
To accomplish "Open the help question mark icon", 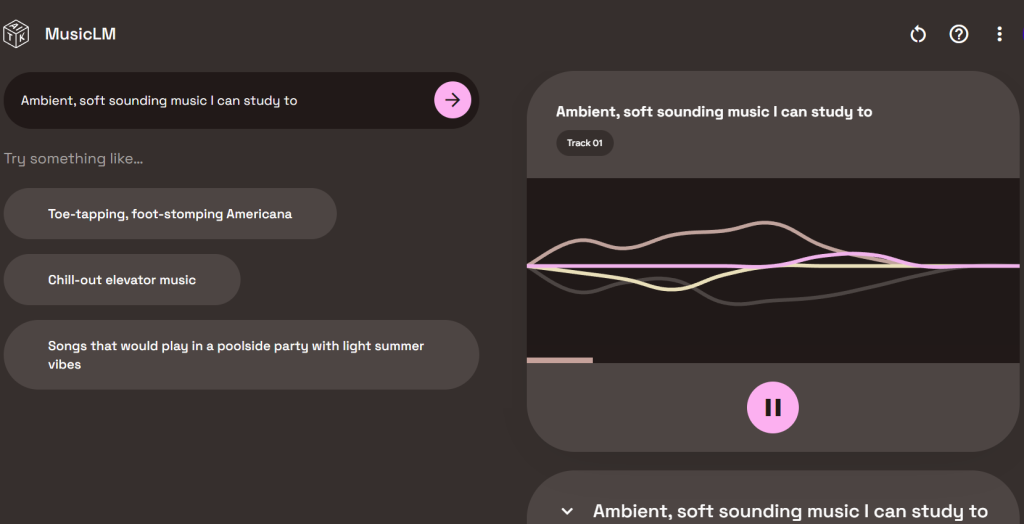I will (x=959, y=34).
